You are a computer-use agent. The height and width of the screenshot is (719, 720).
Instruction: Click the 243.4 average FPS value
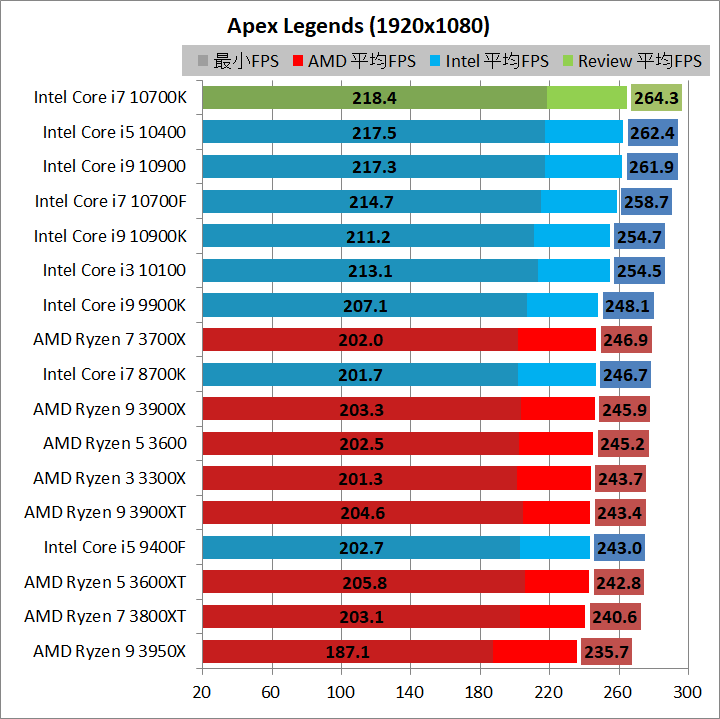pos(620,513)
